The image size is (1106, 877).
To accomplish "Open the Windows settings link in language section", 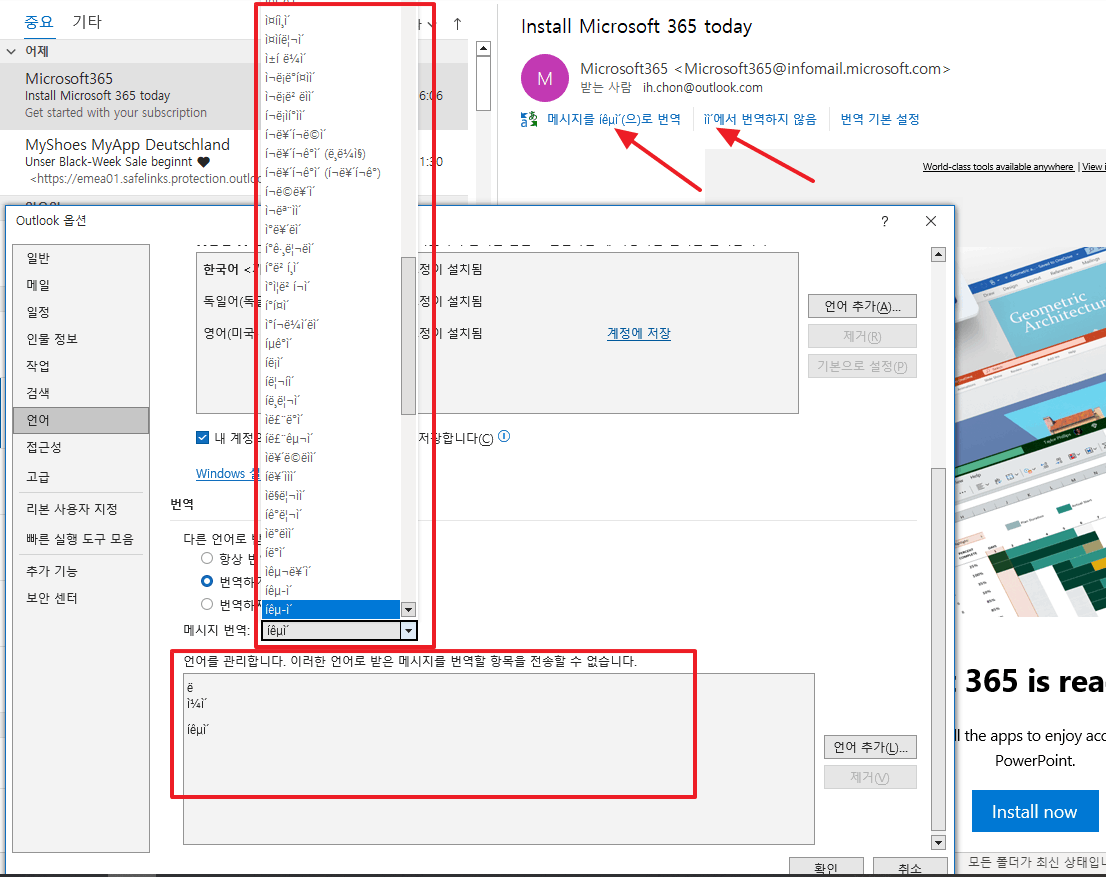I will pos(227,473).
